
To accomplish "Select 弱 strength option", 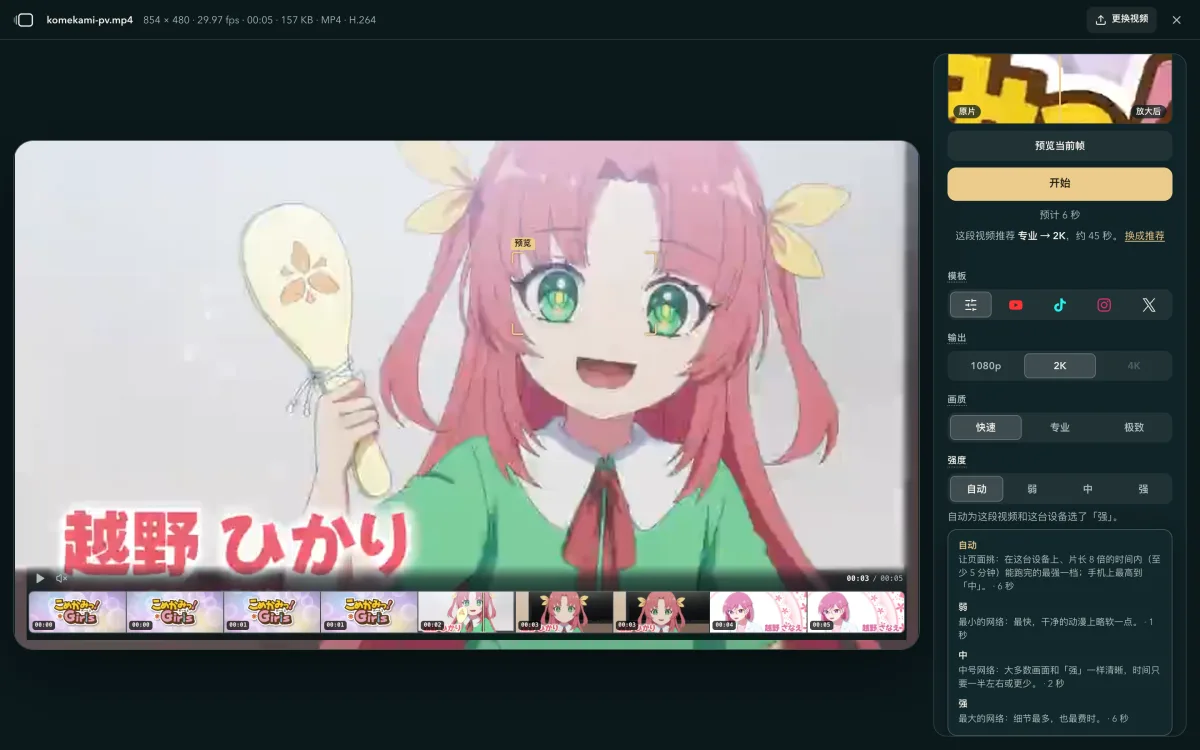I will [1032, 489].
